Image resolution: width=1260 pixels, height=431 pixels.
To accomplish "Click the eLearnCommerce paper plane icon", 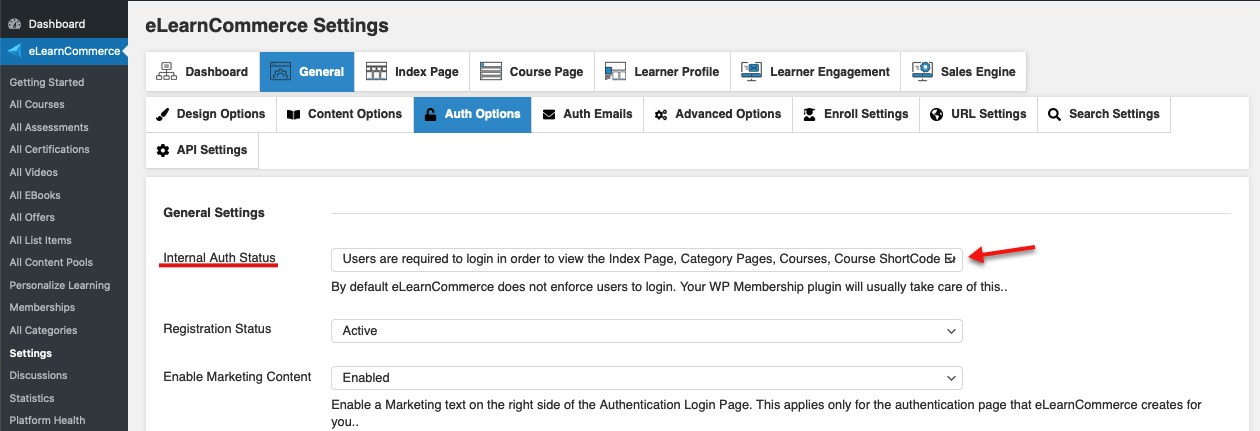I will coord(15,51).
